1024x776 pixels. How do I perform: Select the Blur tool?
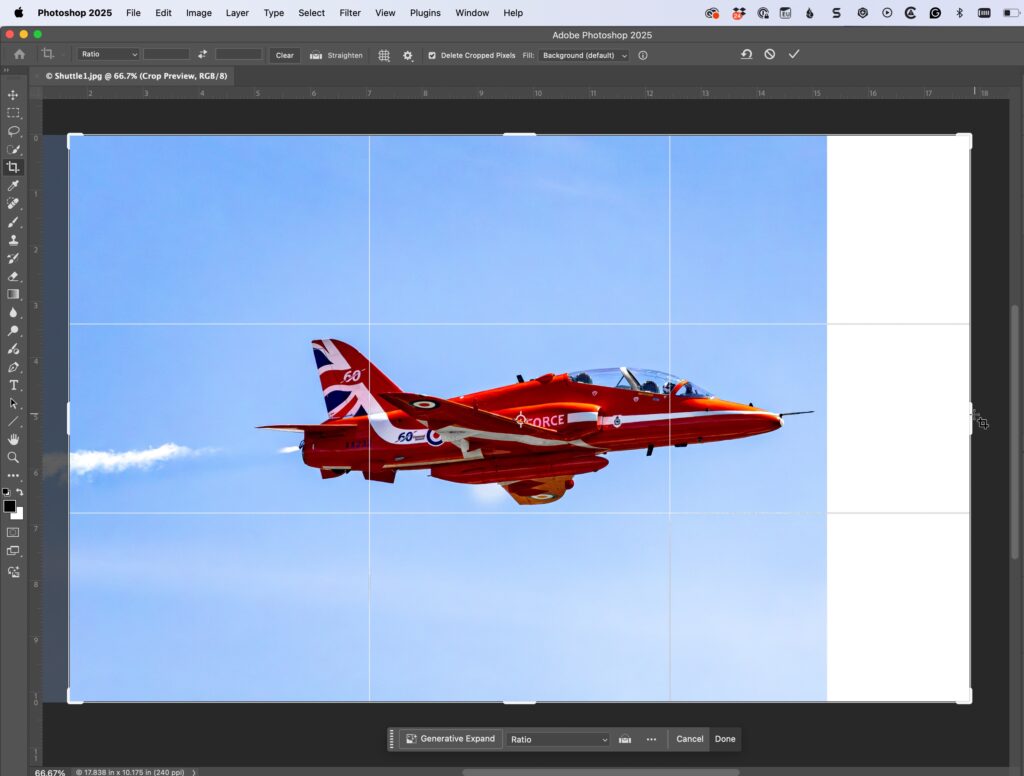click(13, 312)
